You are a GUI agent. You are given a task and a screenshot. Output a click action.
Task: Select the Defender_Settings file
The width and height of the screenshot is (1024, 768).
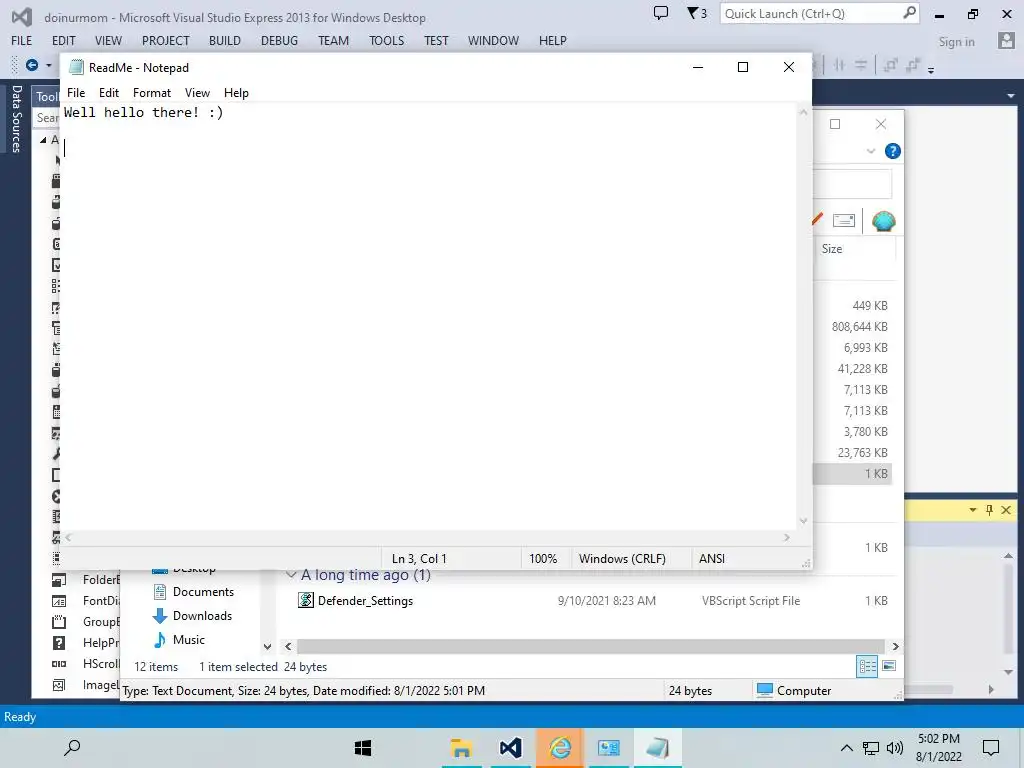click(x=365, y=601)
